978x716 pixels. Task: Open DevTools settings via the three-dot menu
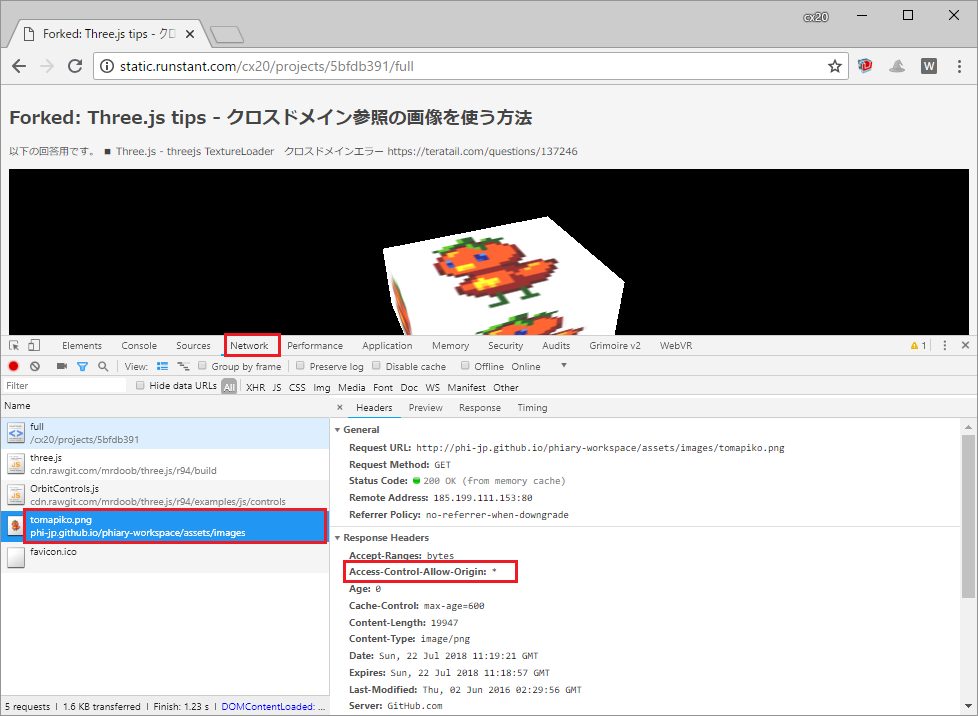click(x=944, y=344)
